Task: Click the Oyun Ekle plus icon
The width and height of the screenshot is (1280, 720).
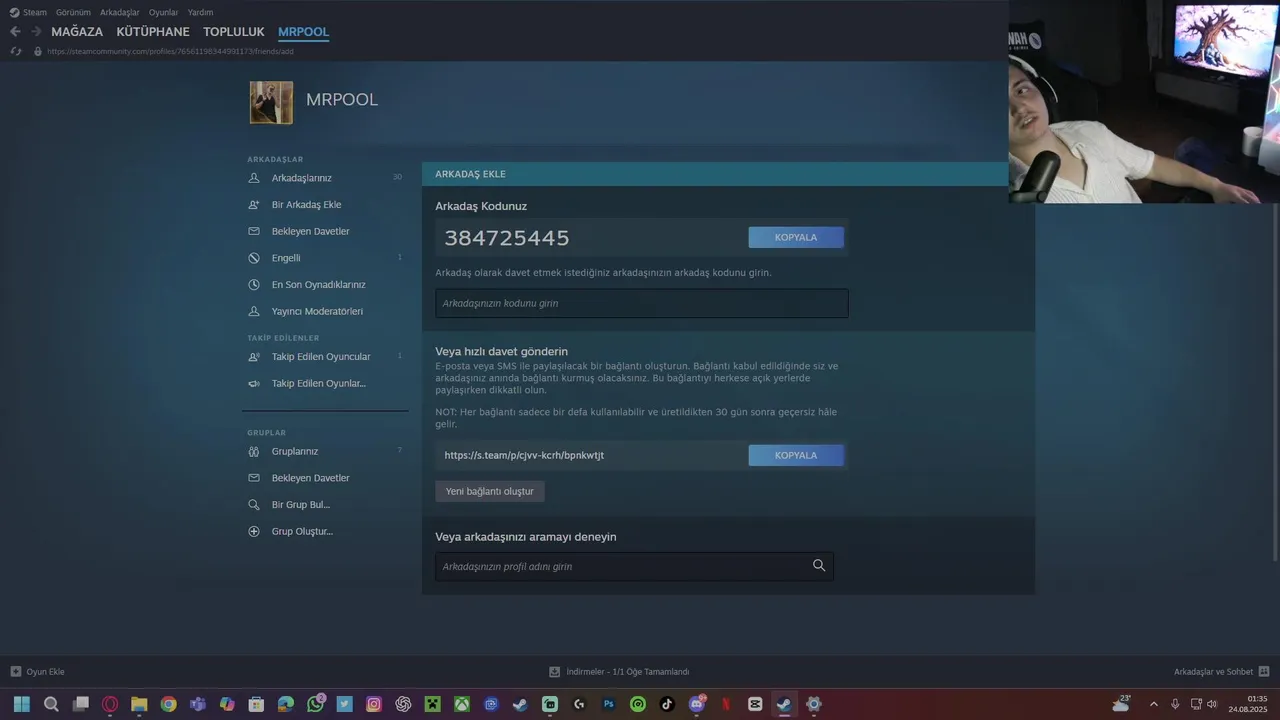Action: [15, 672]
